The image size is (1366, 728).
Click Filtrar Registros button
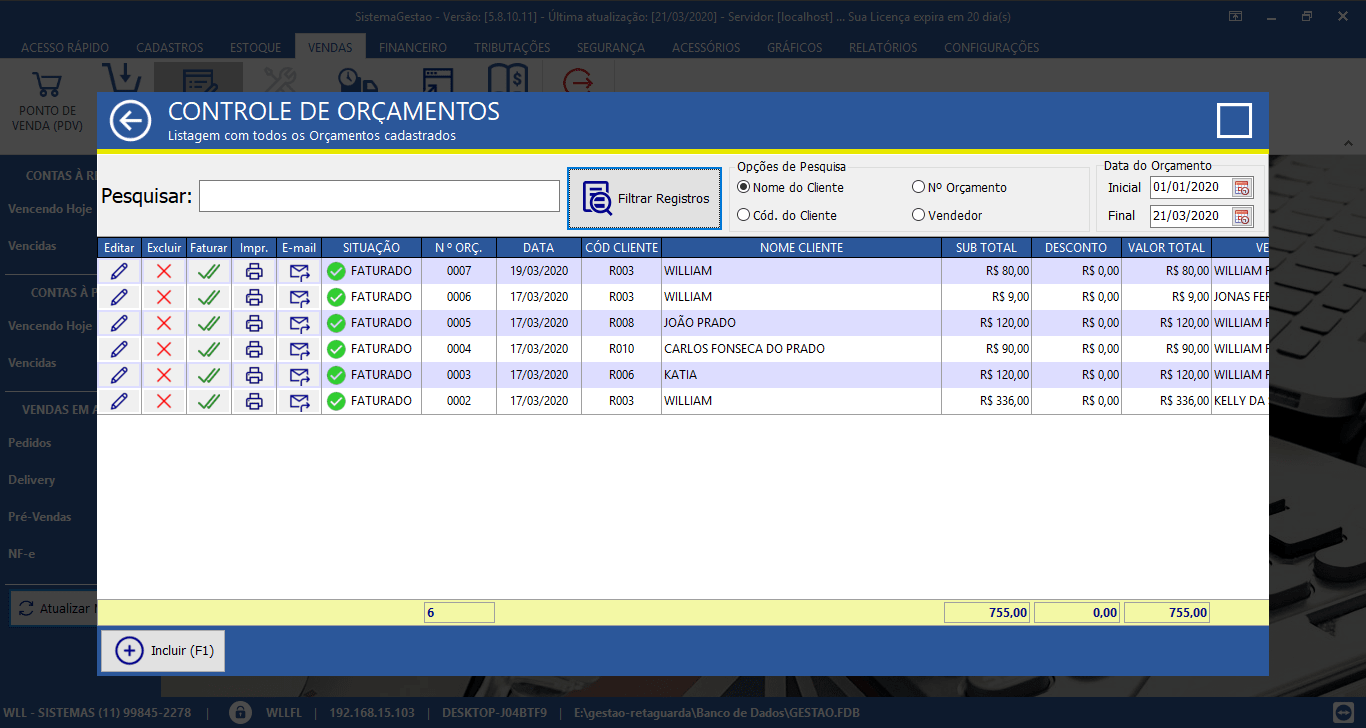tap(644, 198)
